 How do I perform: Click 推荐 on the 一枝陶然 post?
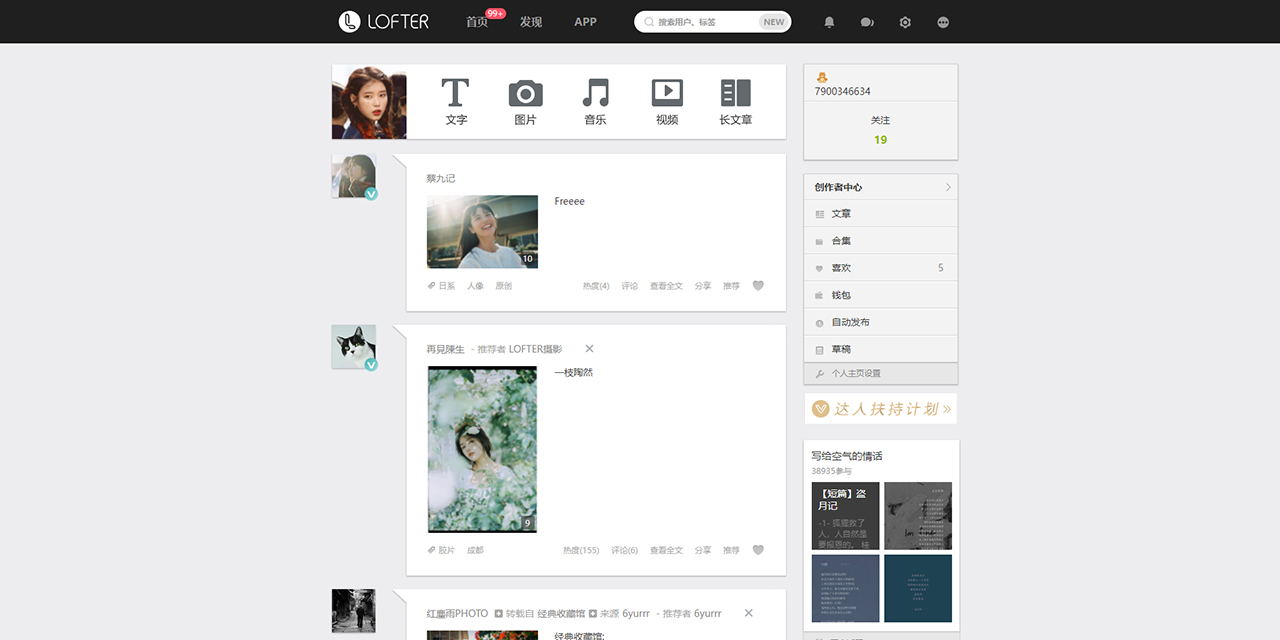pyautogui.click(x=731, y=551)
